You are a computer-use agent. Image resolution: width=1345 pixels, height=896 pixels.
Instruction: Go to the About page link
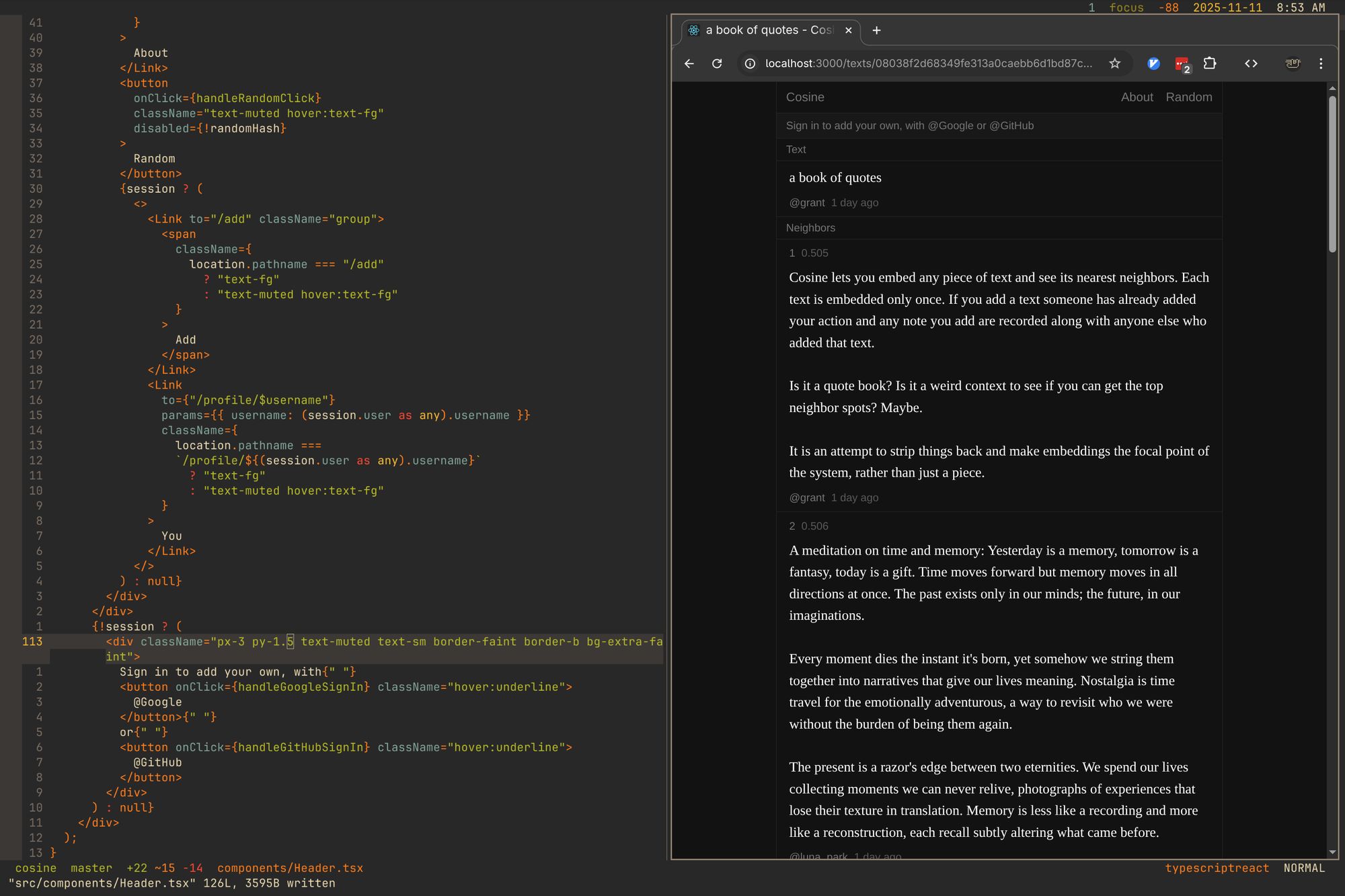[1137, 97]
